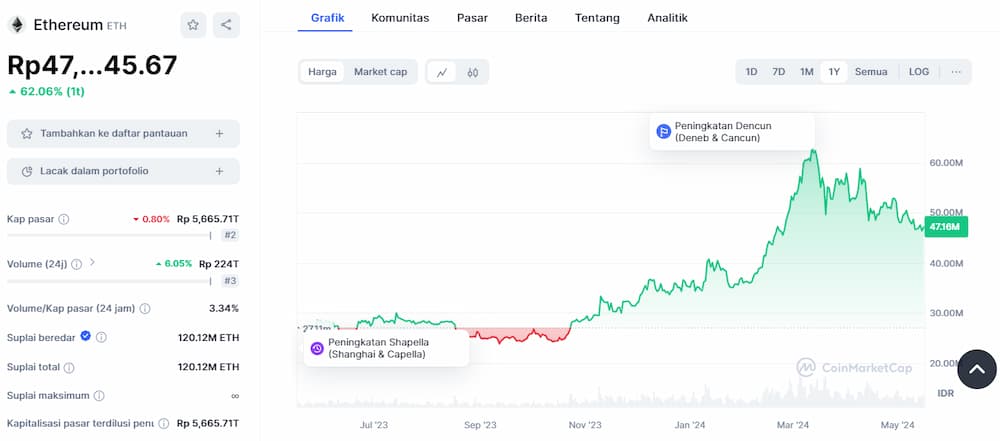Image resolution: width=1000 pixels, height=441 pixels.
Task: Click the Kapitalisasi pasar terdilusi info icon
Action: [x=164, y=424]
